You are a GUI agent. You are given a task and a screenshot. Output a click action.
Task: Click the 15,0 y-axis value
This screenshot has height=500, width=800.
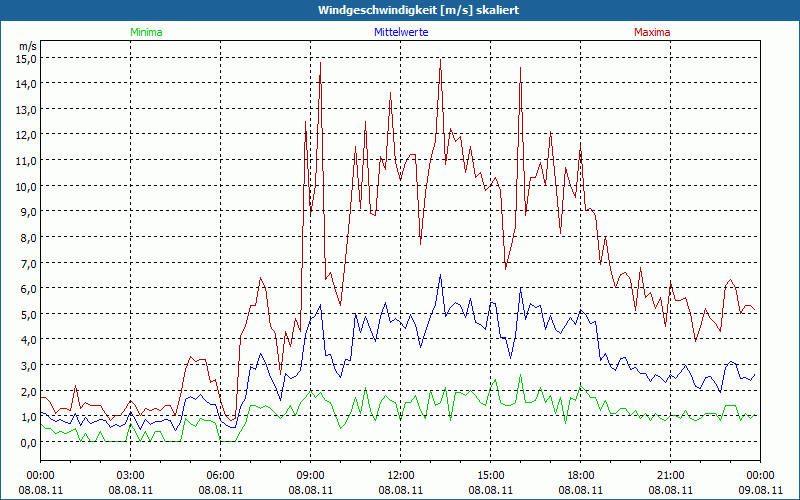pyautogui.click(x=27, y=59)
